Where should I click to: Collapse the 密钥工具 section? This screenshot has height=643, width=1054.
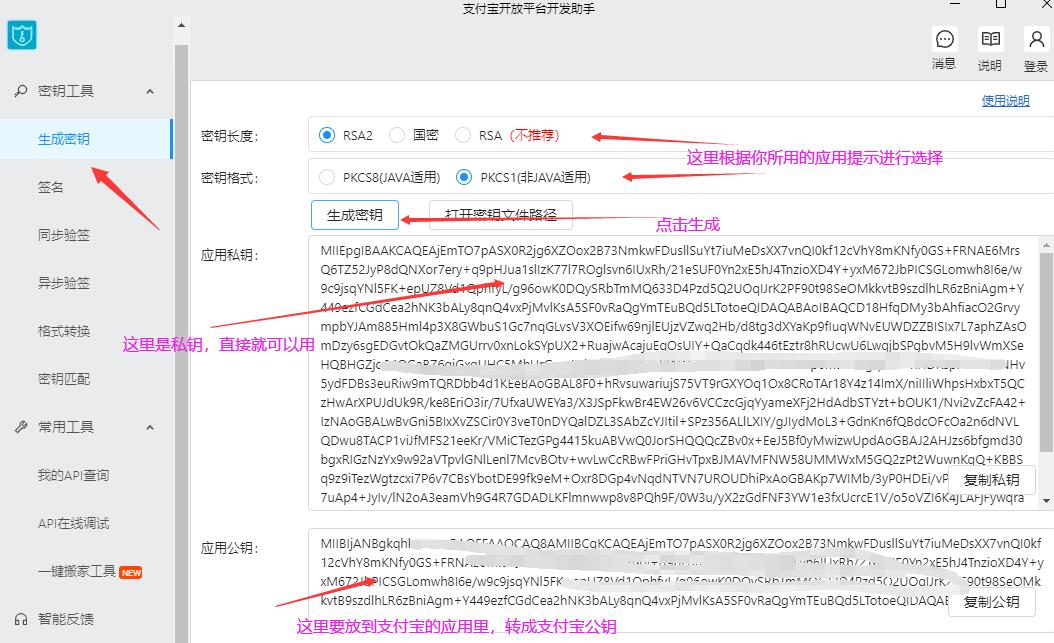coord(150,90)
